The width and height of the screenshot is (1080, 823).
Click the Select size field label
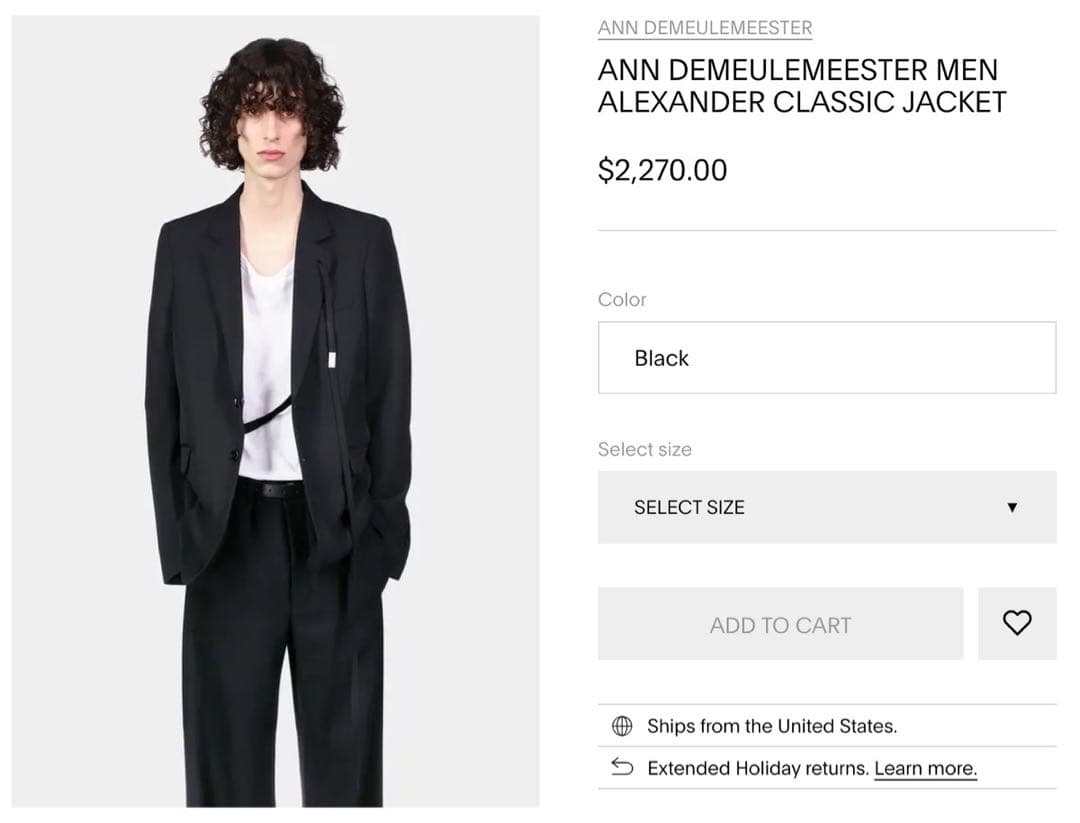tap(644, 449)
